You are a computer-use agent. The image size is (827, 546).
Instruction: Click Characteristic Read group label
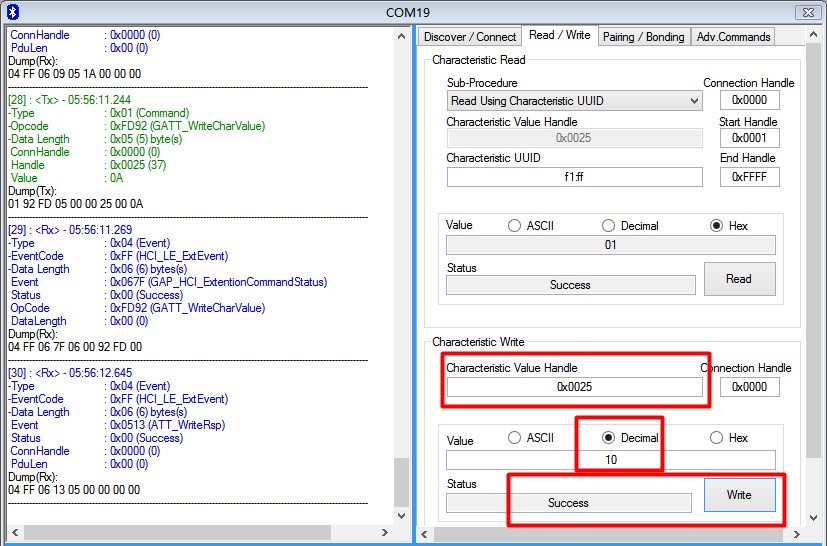pyautogui.click(x=479, y=60)
